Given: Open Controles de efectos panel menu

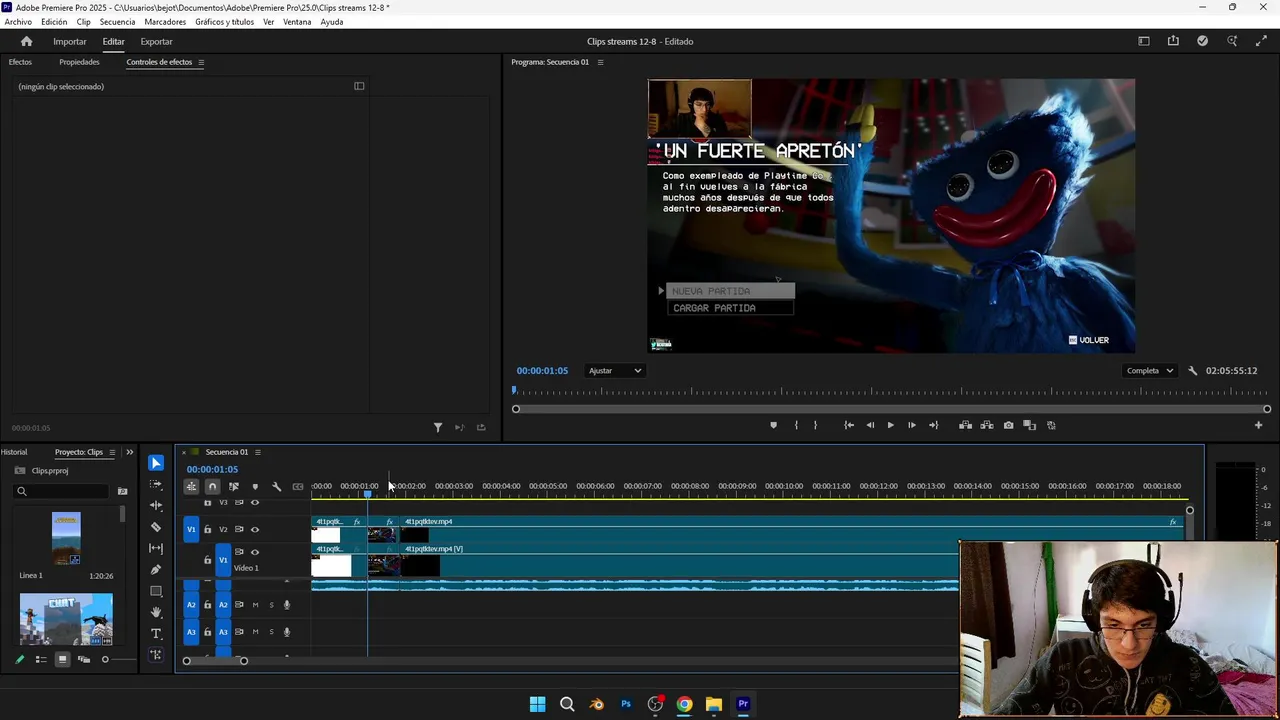Looking at the screenshot, I should pos(201,62).
